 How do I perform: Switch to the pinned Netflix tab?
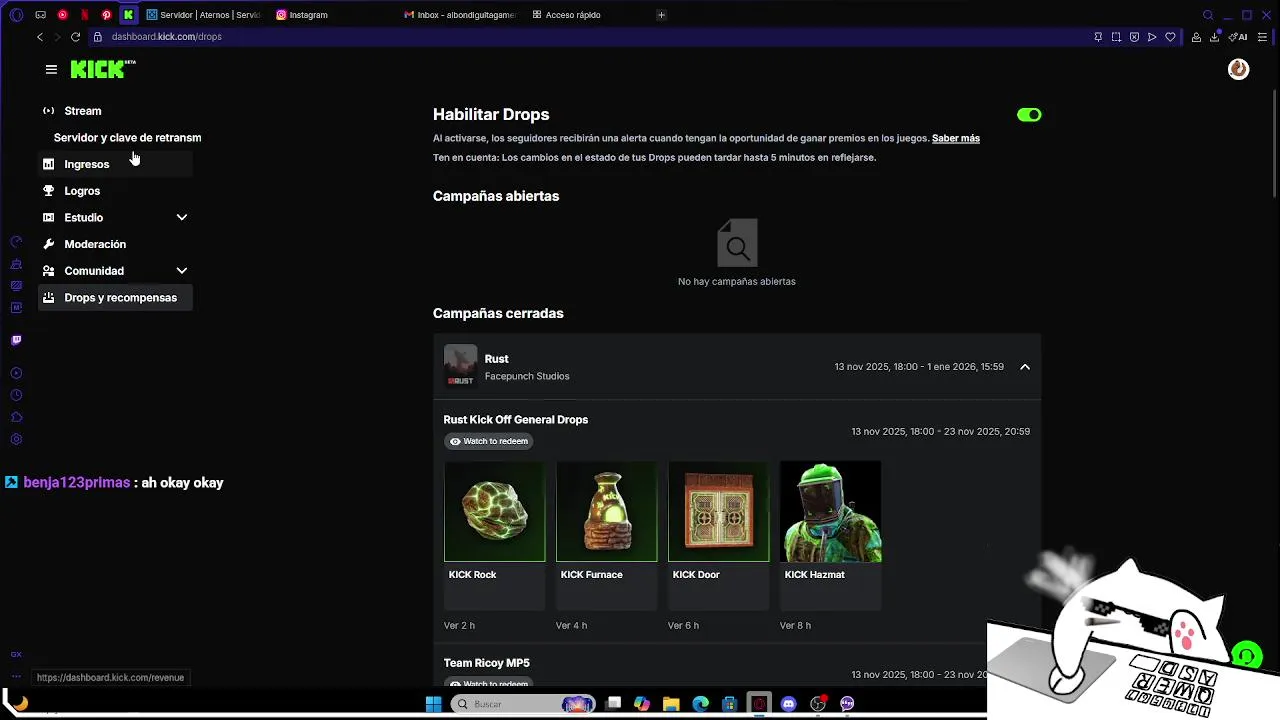[84, 15]
